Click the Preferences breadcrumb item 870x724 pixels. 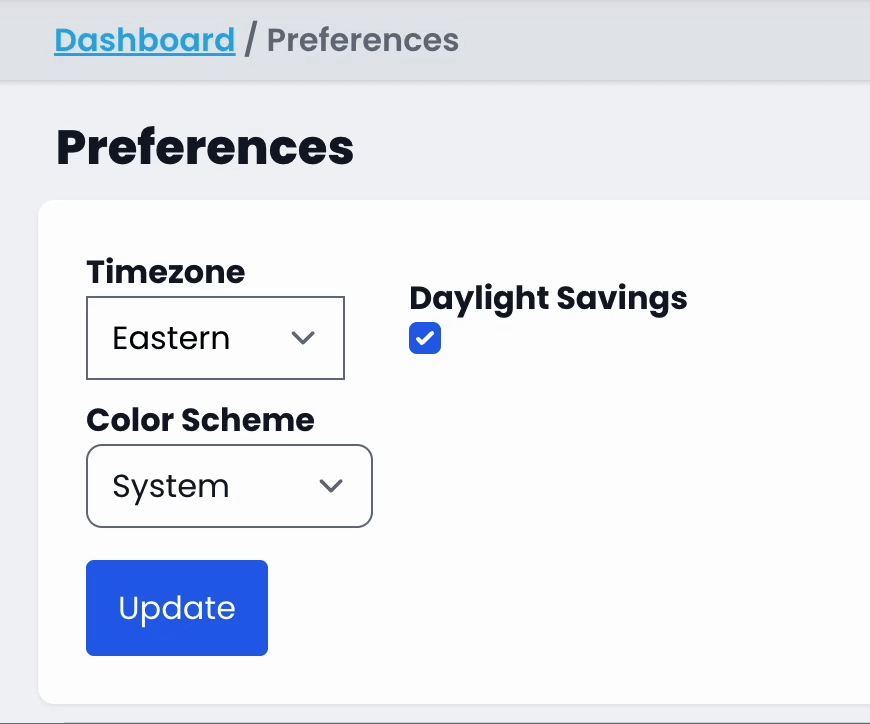(363, 41)
